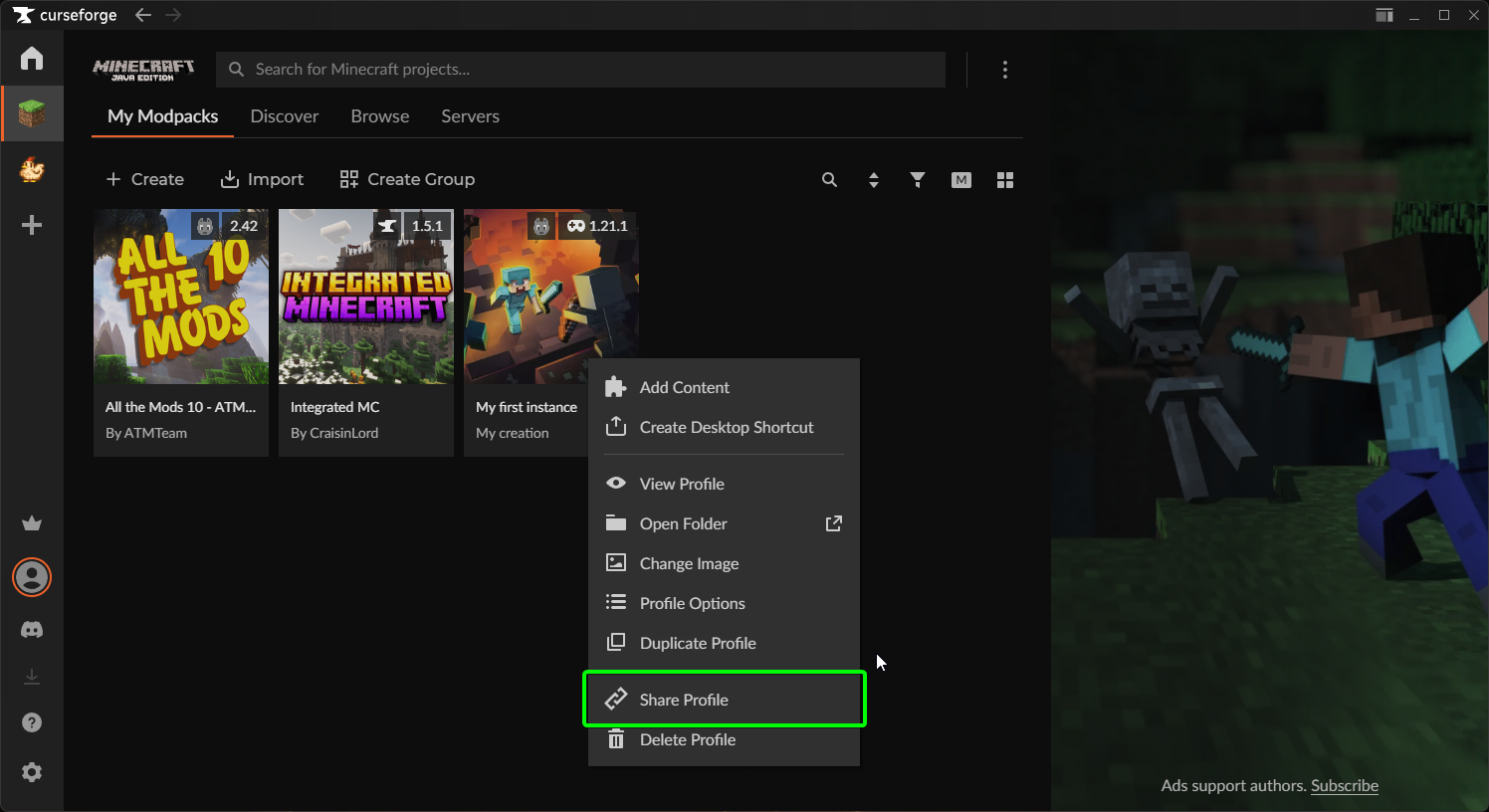The height and width of the screenshot is (812, 1489).
Task: Click the Subscribe link
Action: 1345,785
